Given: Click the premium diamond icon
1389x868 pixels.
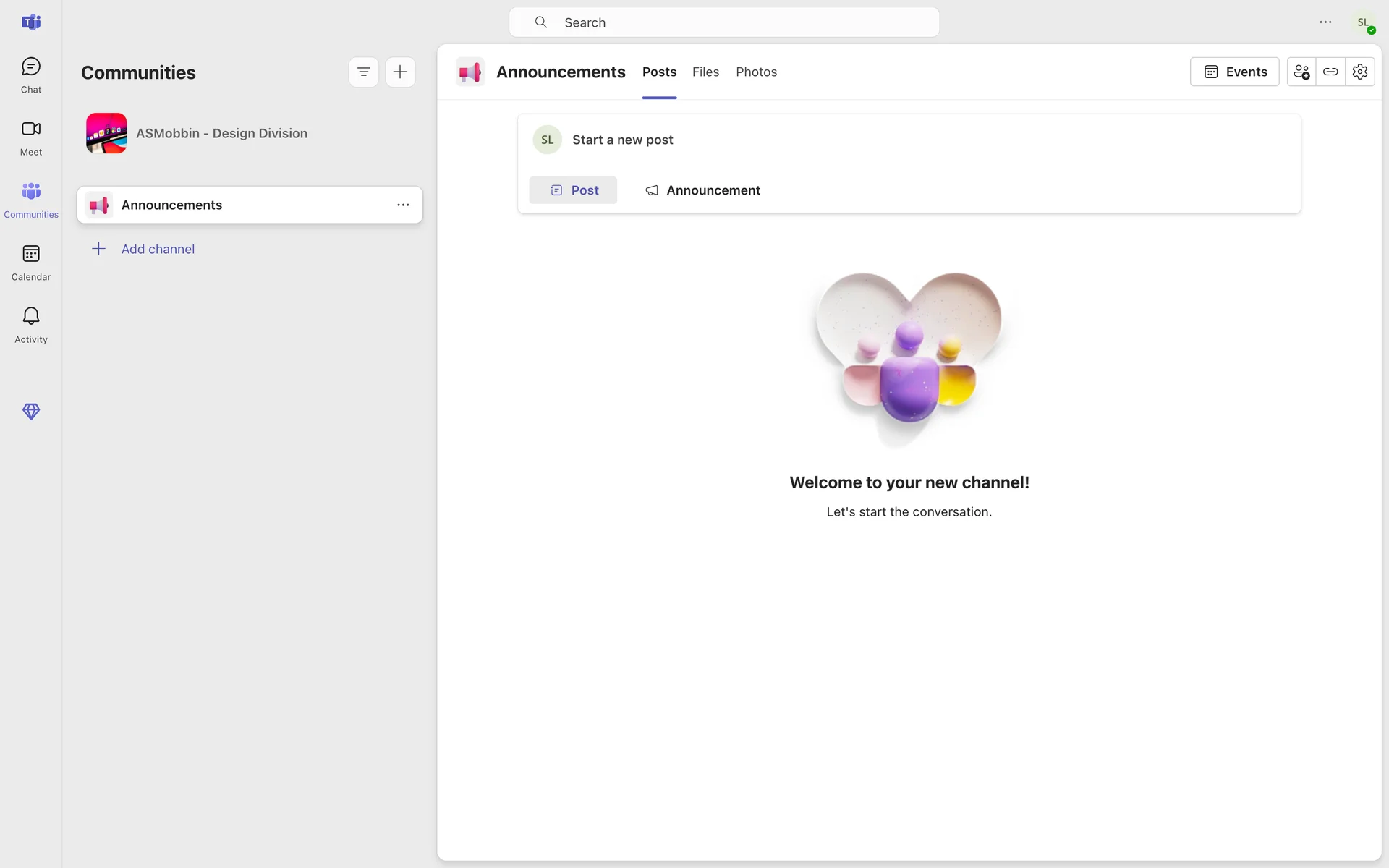Looking at the screenshot, I should [x=30, y=412].
